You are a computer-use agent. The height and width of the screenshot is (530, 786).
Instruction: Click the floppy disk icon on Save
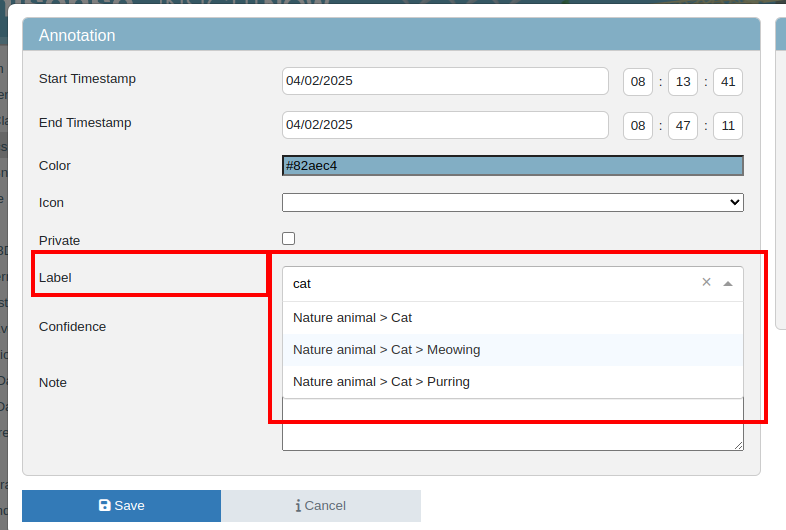[104, 506]
